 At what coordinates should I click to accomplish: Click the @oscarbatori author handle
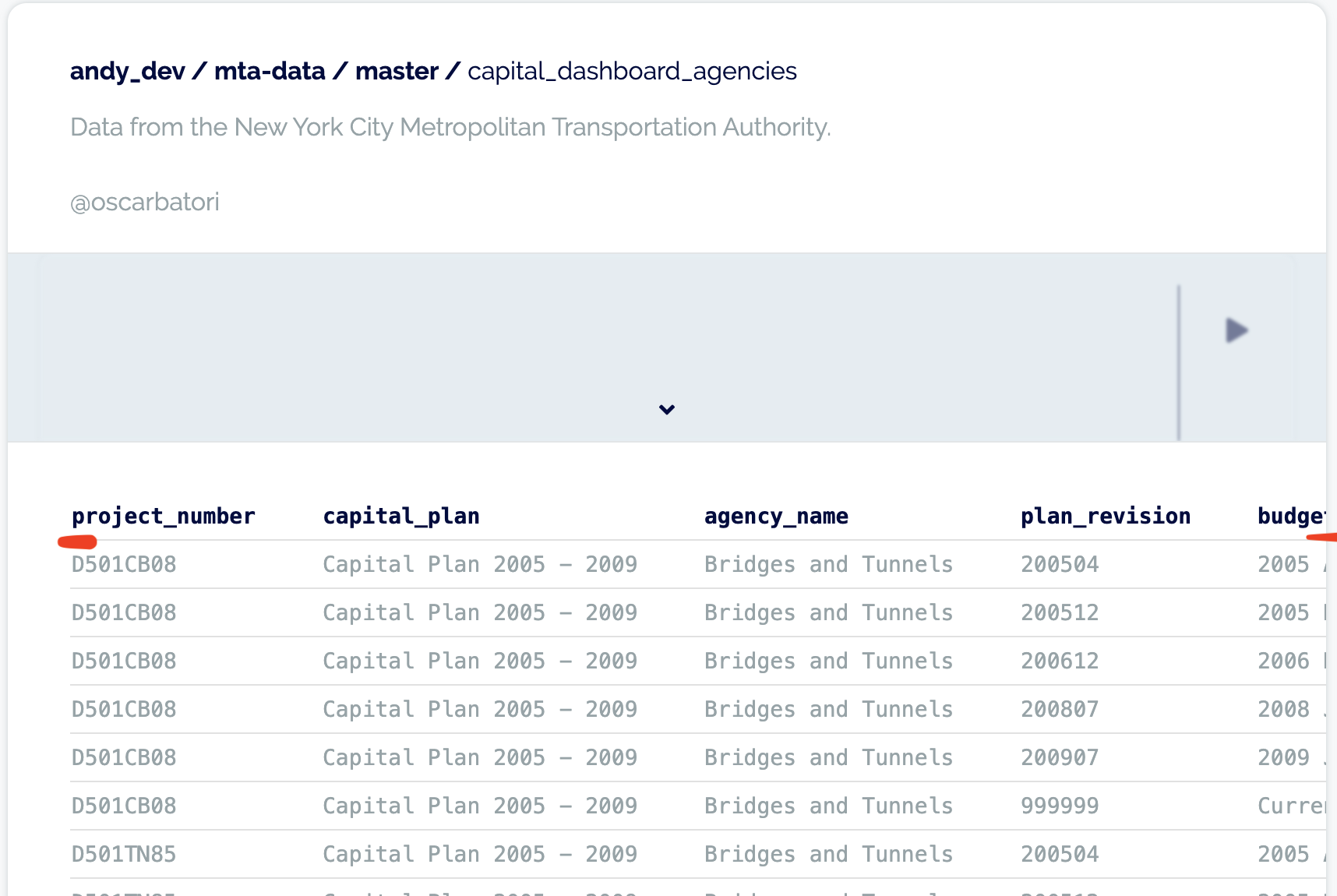[145, 202]
